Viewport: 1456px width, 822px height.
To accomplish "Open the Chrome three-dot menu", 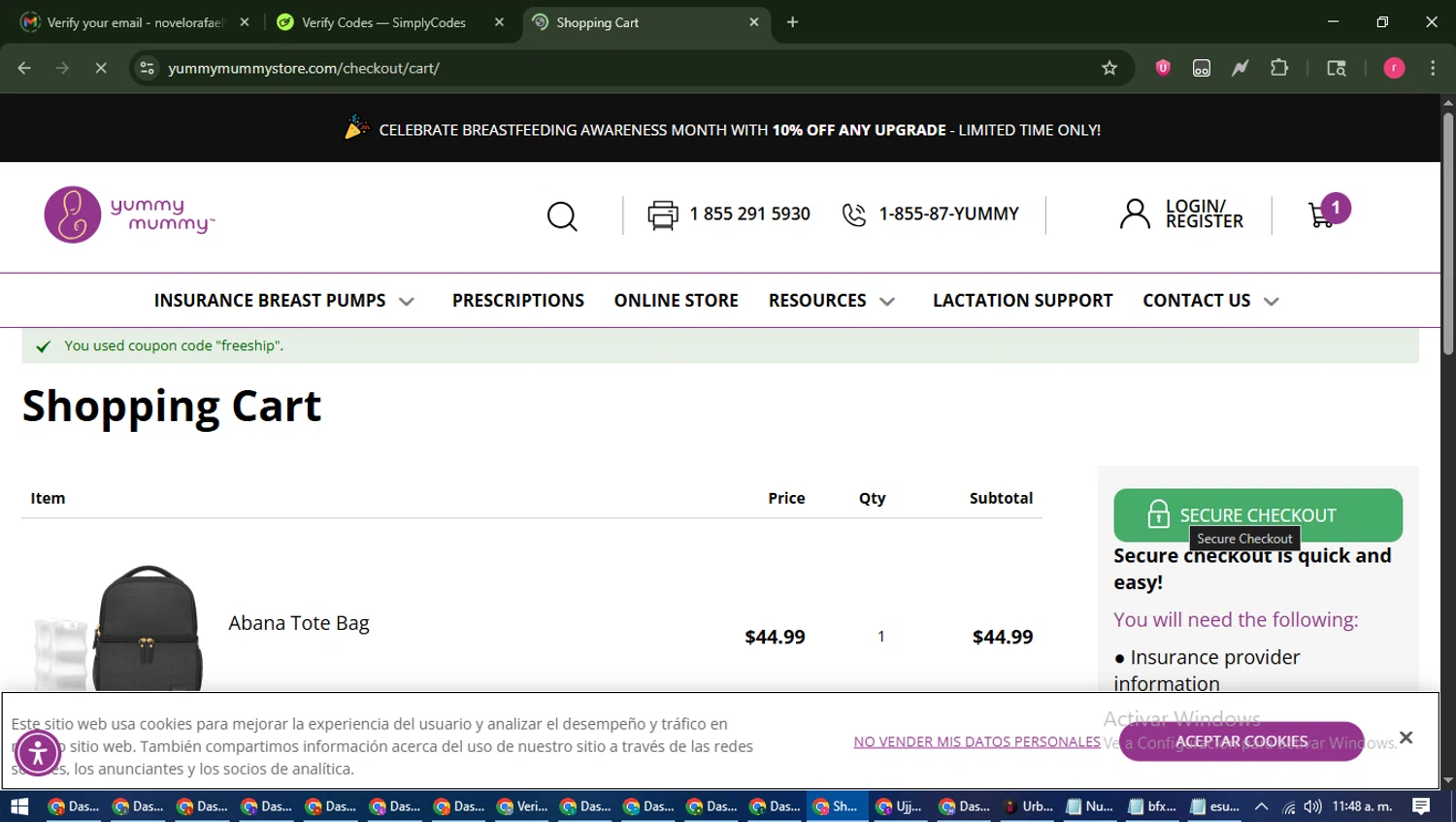I will pos(1433,68).
